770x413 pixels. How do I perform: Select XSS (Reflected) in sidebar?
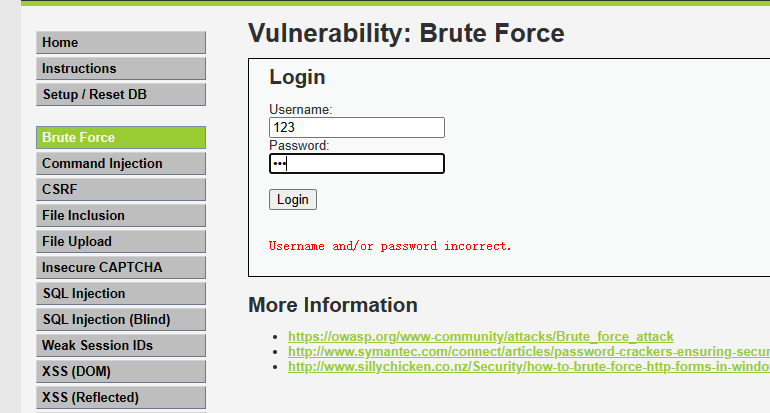point(120,398)
